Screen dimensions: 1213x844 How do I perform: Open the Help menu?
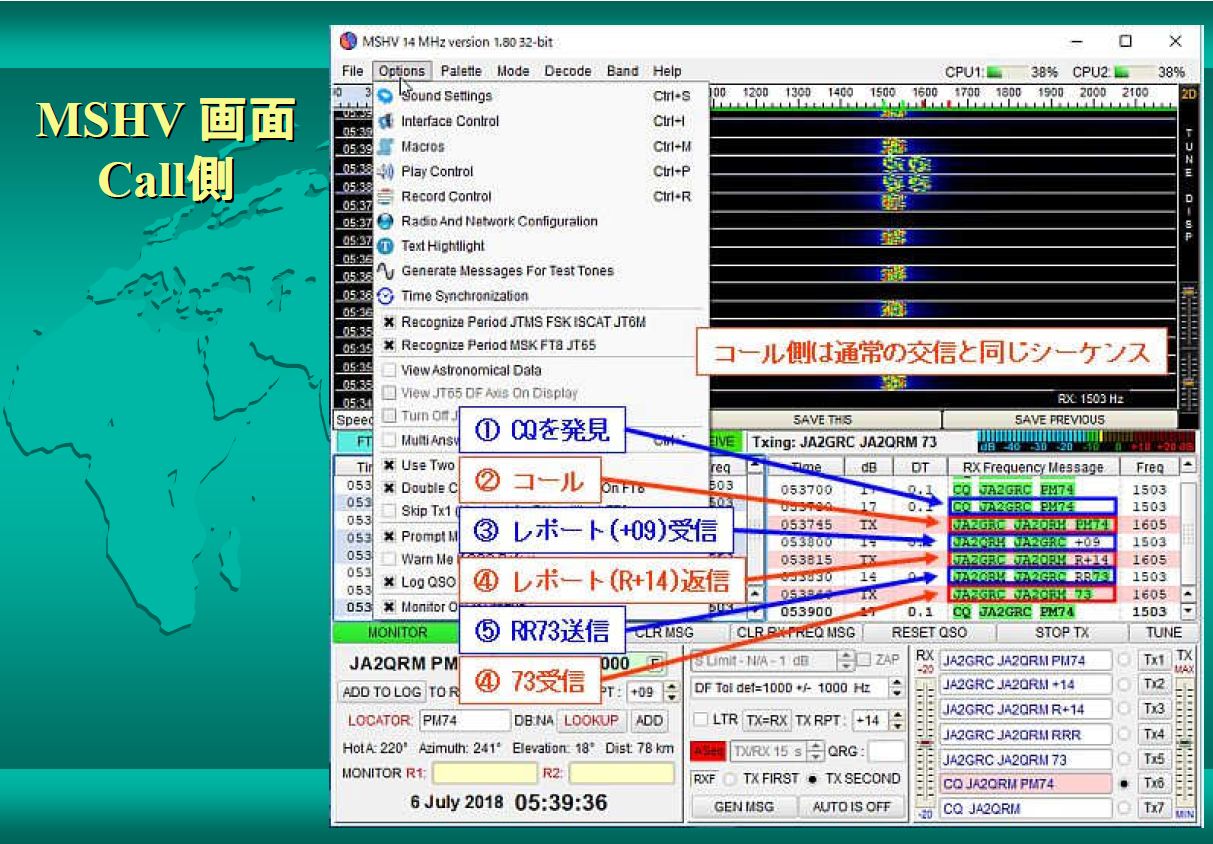tap(667, 71)
